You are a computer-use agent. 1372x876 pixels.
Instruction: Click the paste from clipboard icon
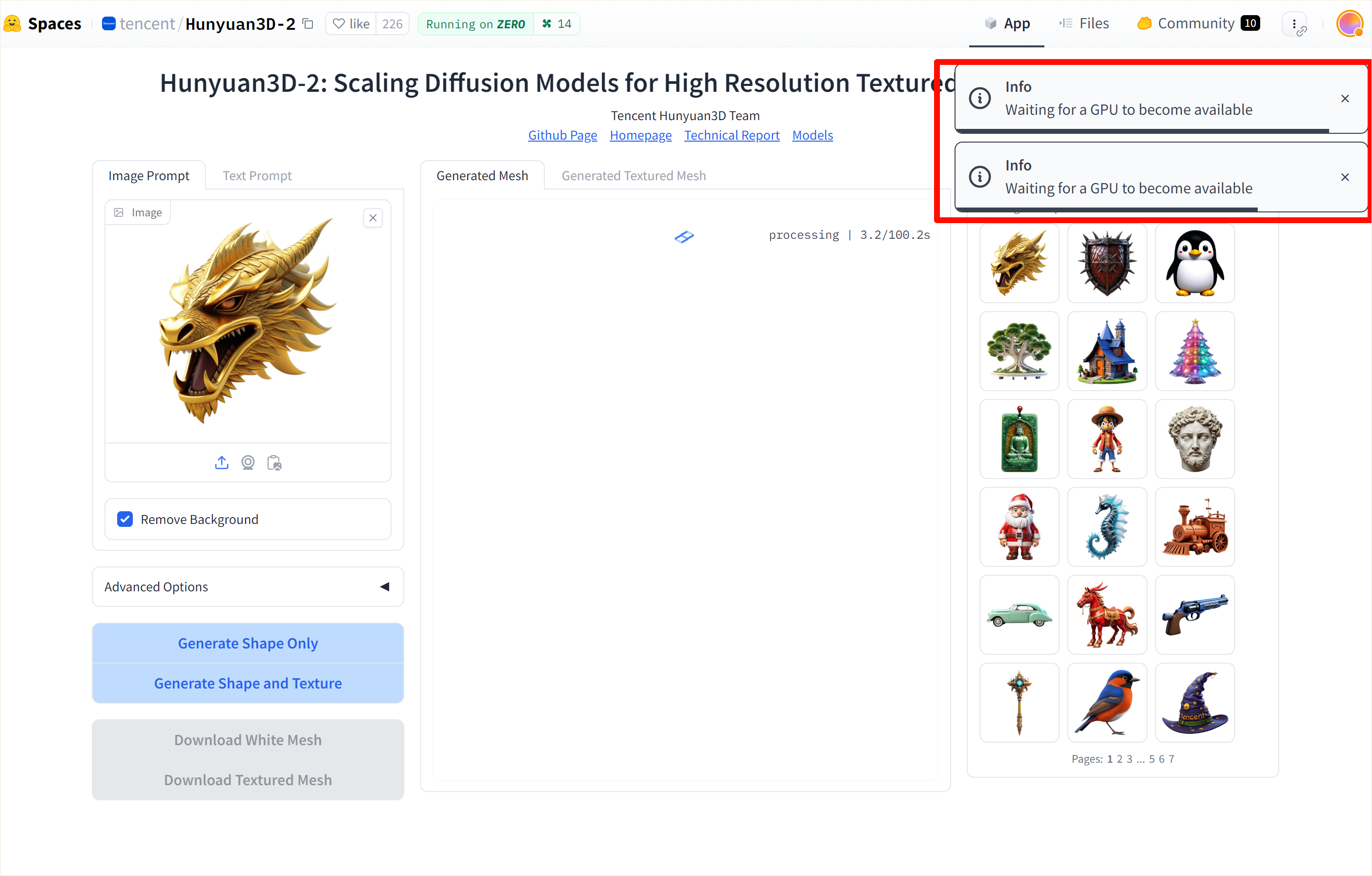(x=274, y=462)
